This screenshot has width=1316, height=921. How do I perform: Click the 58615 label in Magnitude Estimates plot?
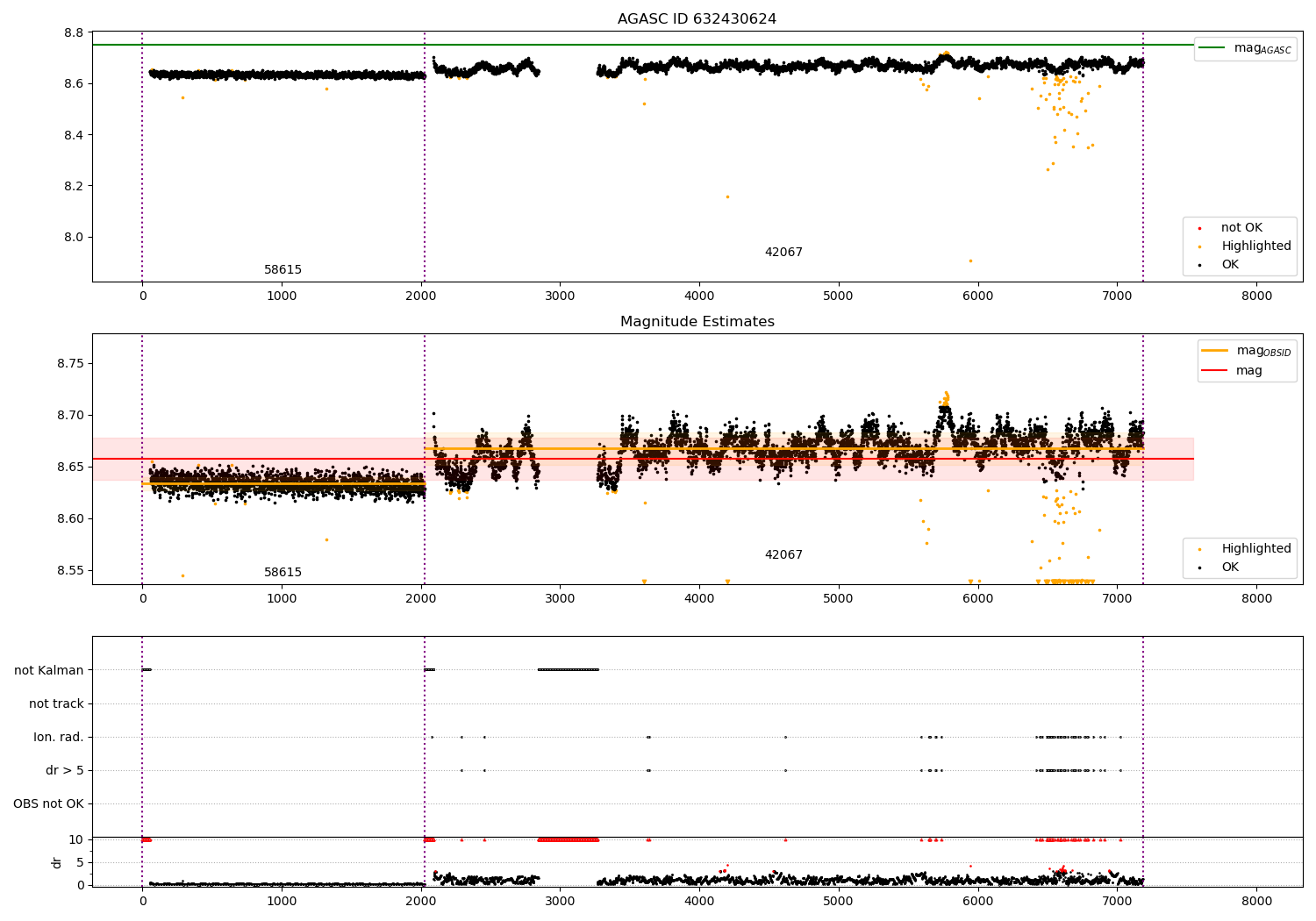click(x=283, y=572)
